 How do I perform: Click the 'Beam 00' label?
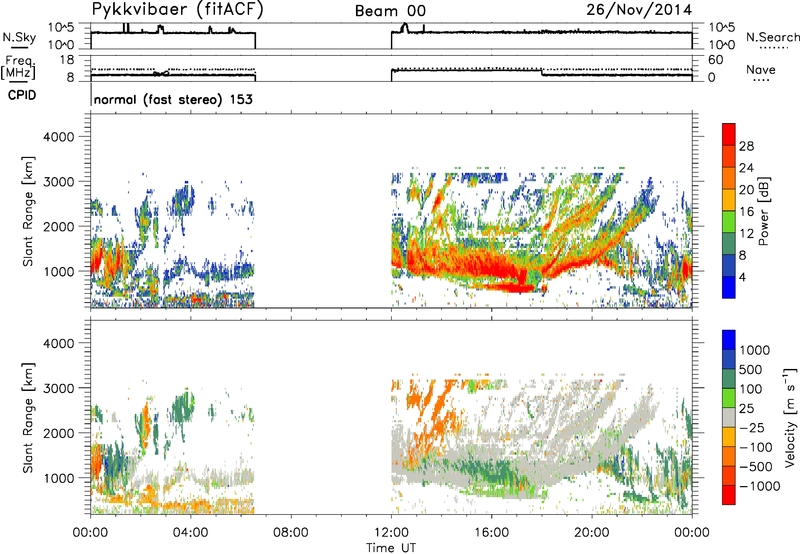tap(390, 11)
